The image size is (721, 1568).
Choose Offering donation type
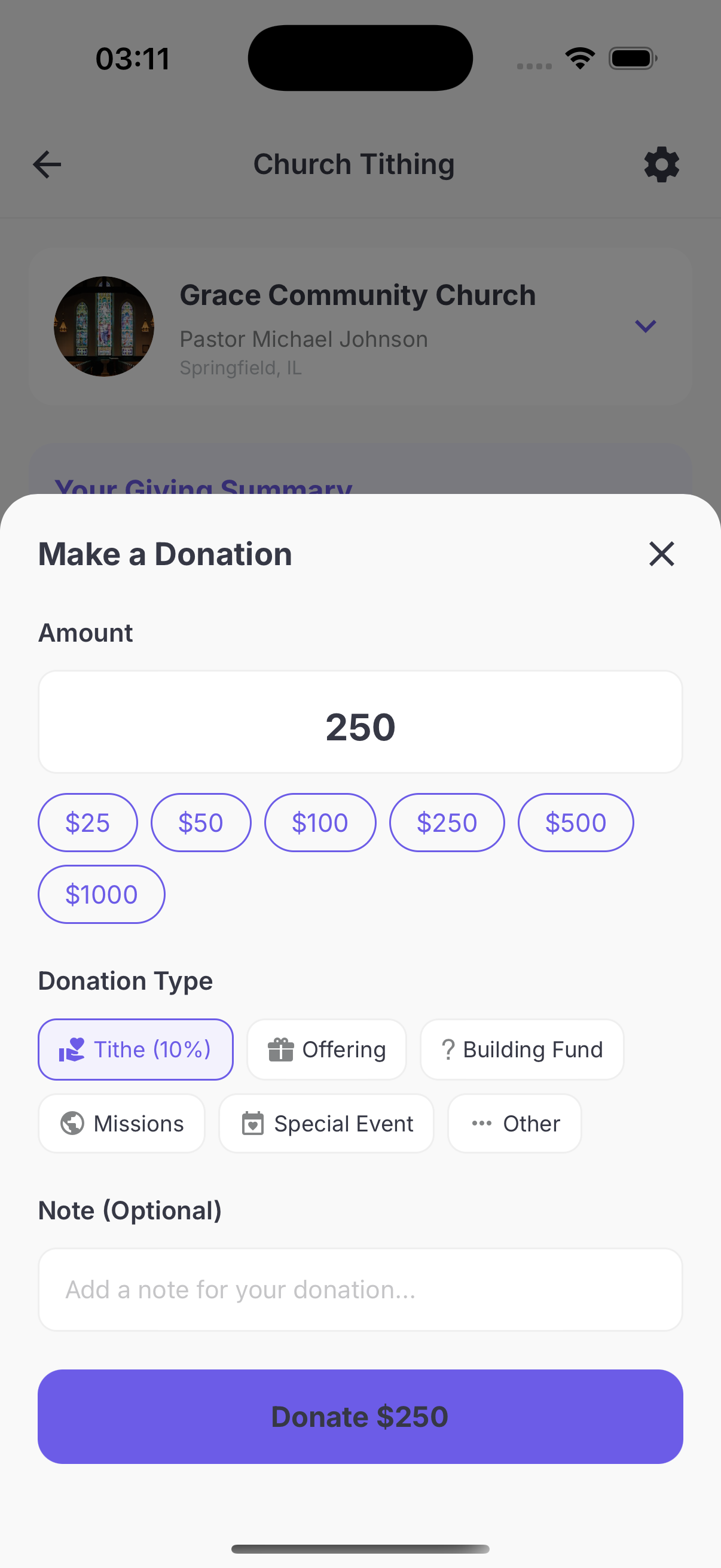click(327, 1050)
